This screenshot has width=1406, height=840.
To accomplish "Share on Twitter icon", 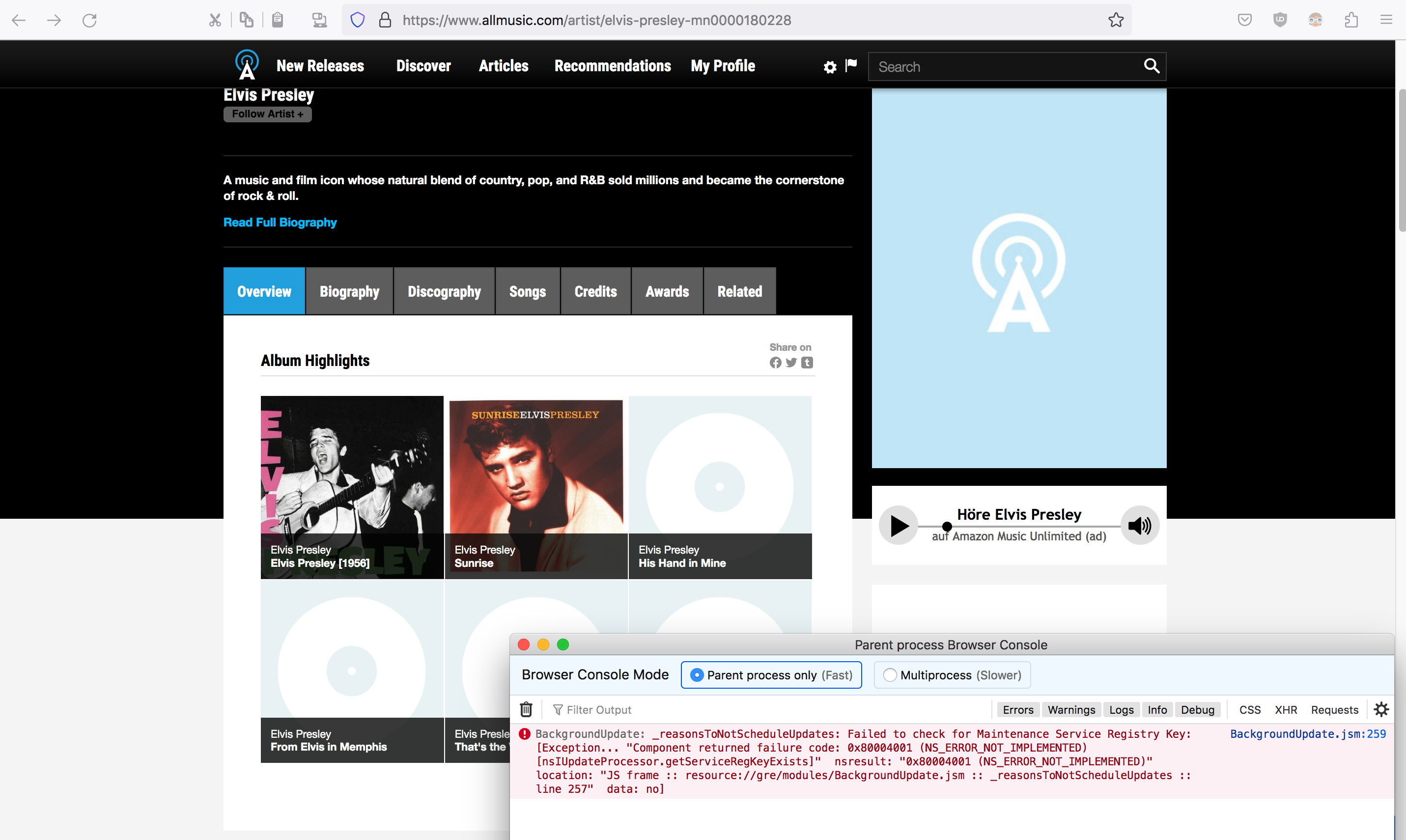I will 791,363.
